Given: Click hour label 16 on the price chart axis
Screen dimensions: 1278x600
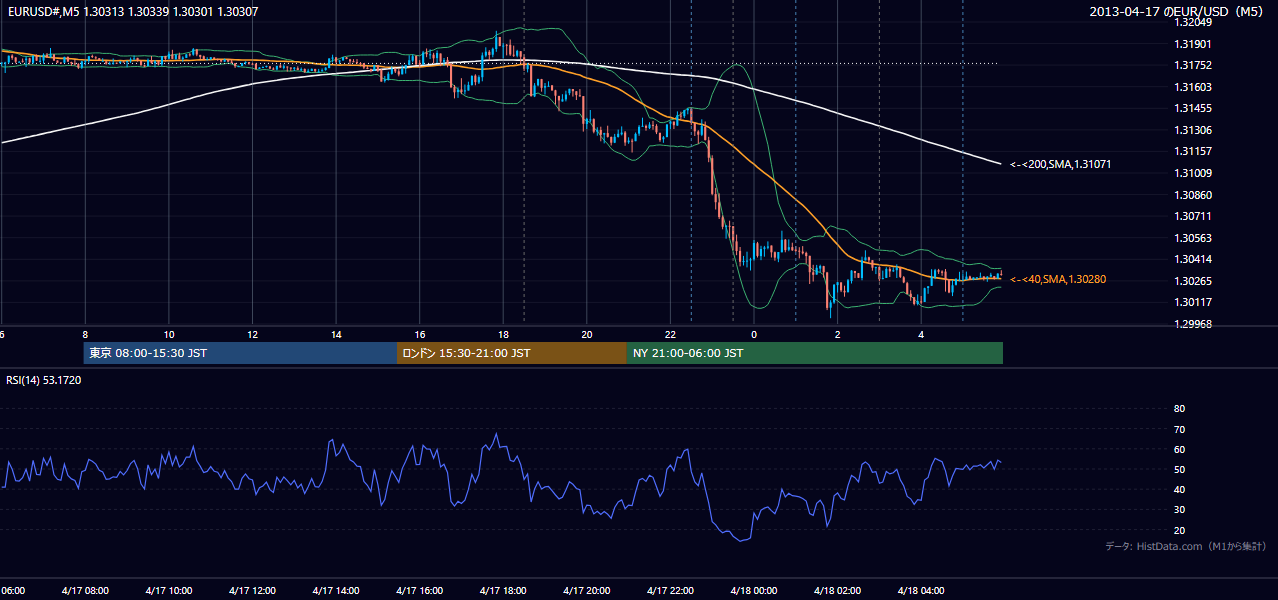Looking at the screenshot, I should tap(420, 334).
